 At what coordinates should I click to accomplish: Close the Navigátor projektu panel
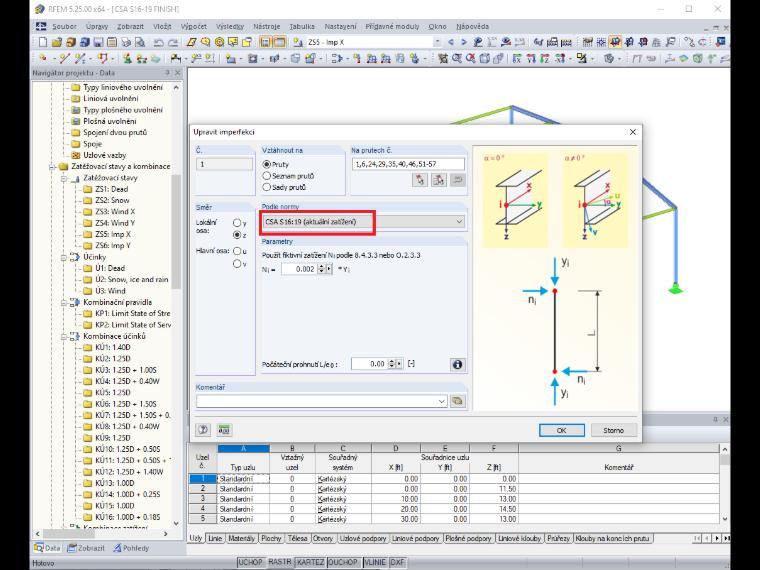(178, 73)
